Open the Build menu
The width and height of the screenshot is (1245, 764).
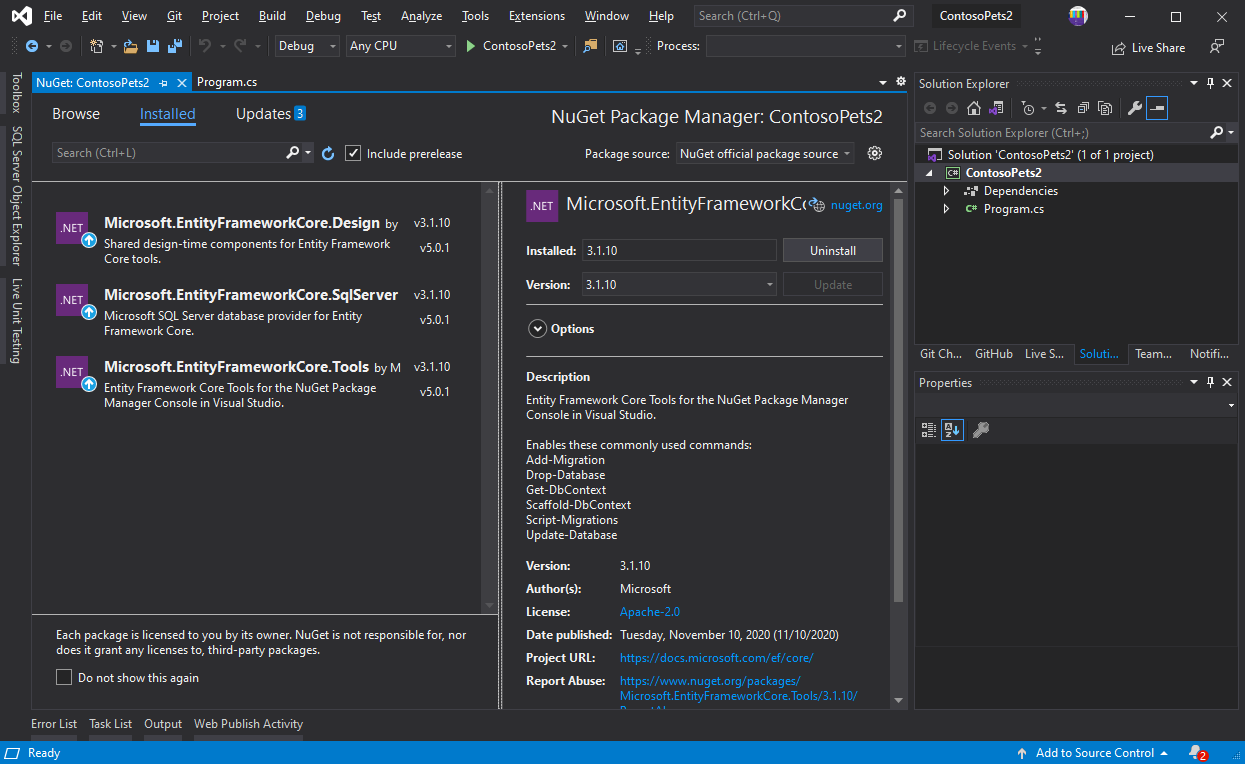pyautogui.click(x=272, y=16)
